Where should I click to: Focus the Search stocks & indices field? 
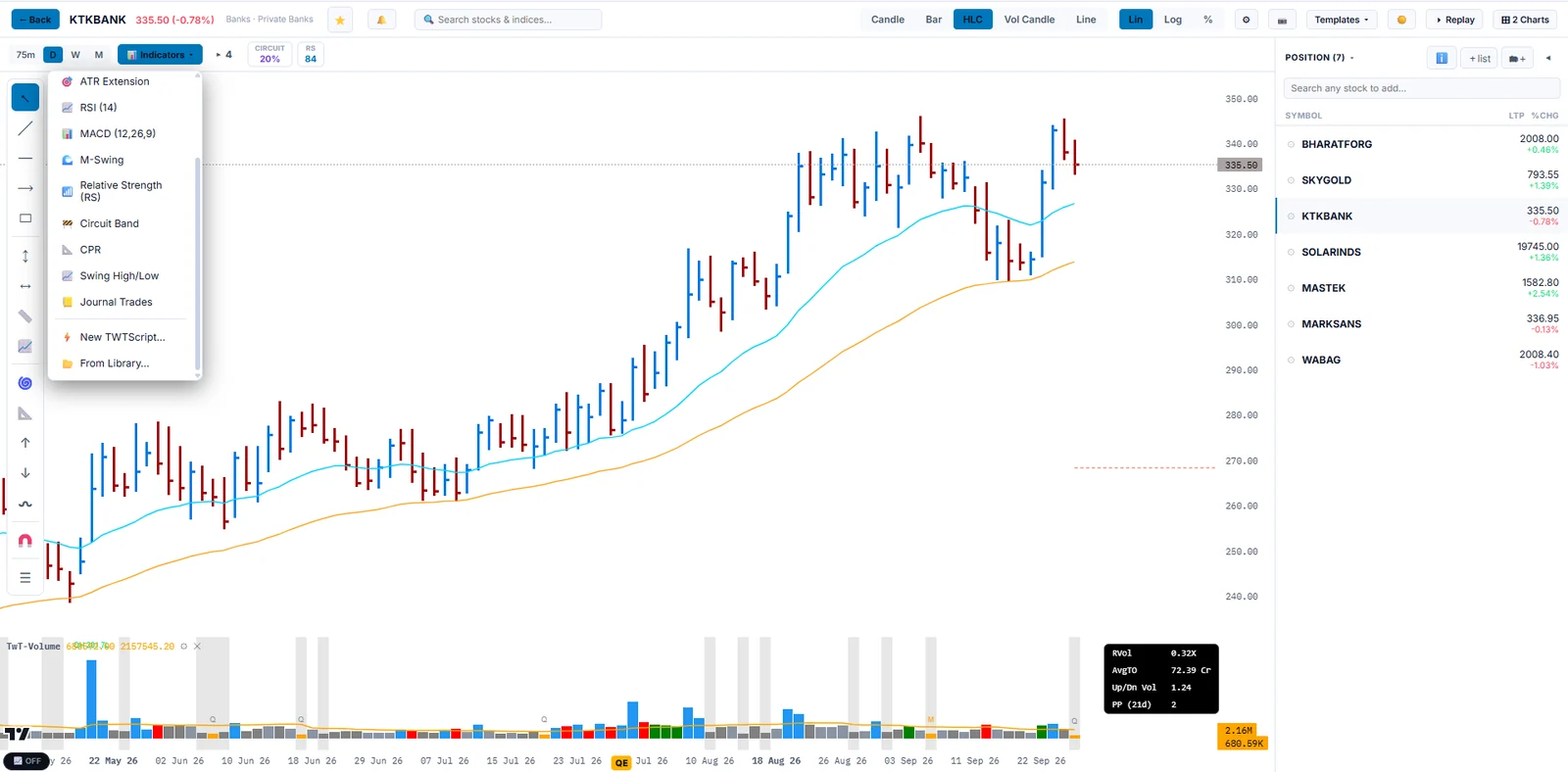[509, 20]
